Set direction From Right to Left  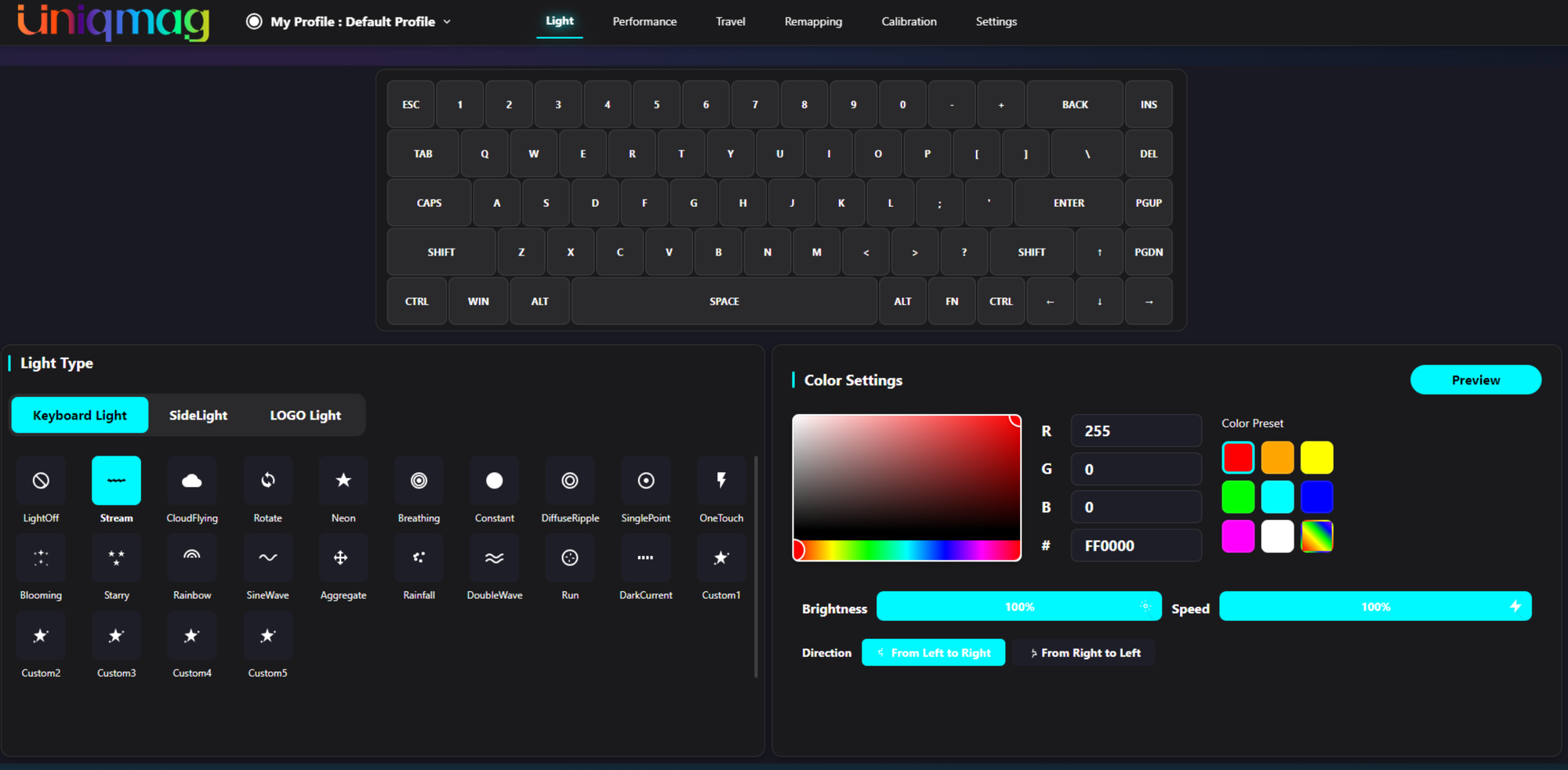(1085, 652)
